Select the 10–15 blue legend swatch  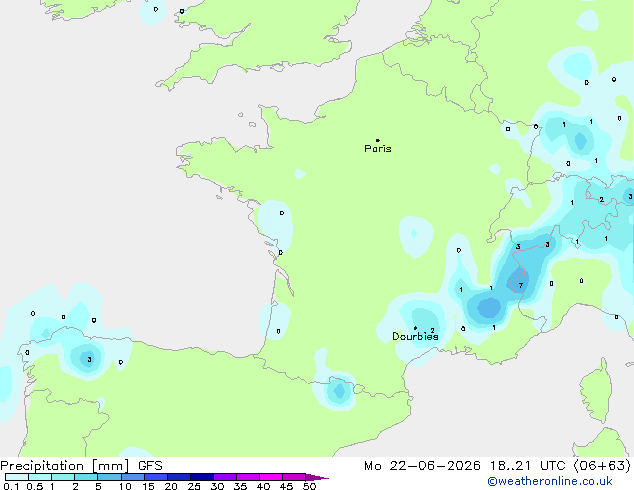(133, 477)
